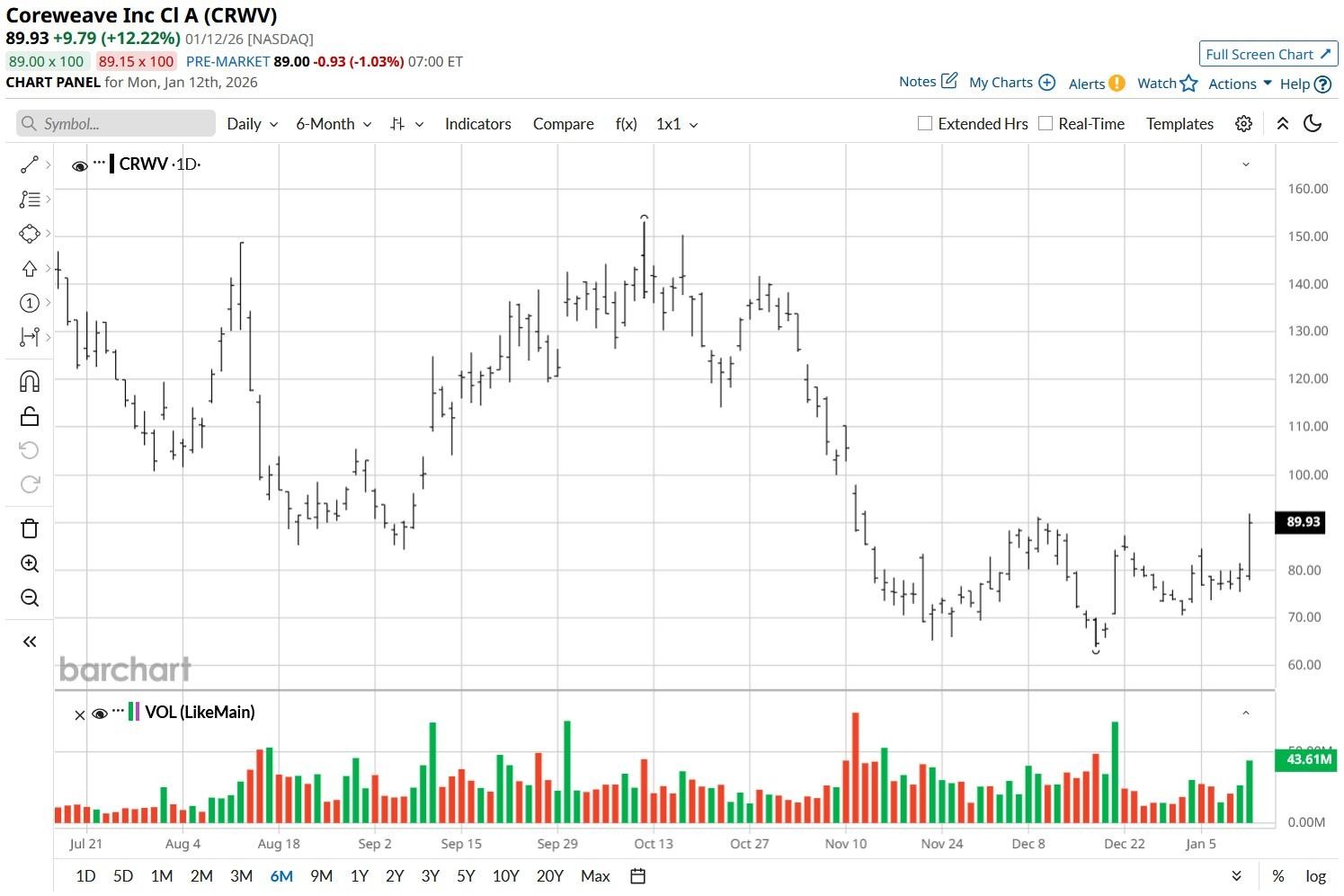Toggle the drawings lock
This screenshot has width=1344, height=896.
[x=30, y=416]
